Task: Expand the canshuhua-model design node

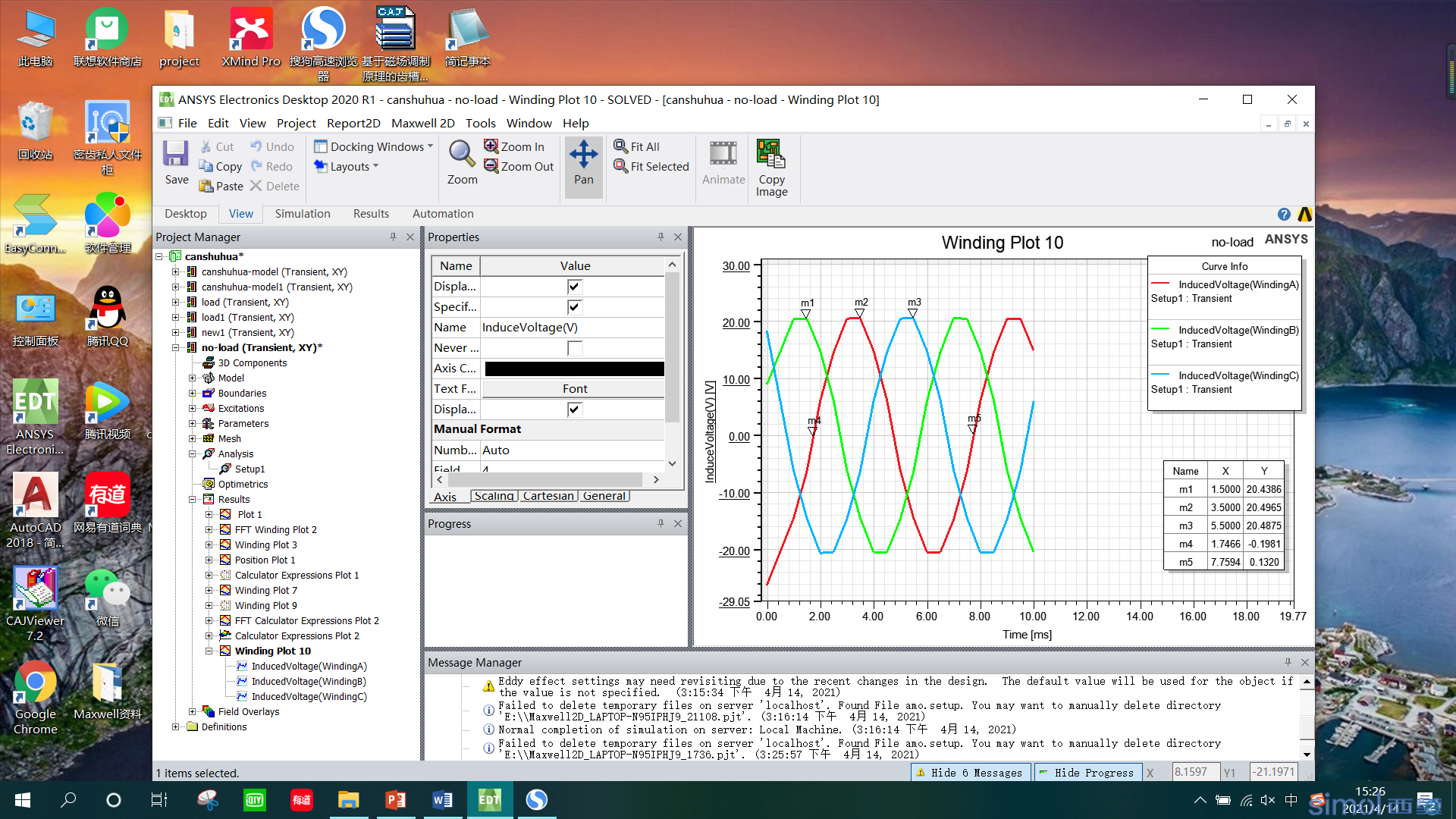Action: [175, 271]
